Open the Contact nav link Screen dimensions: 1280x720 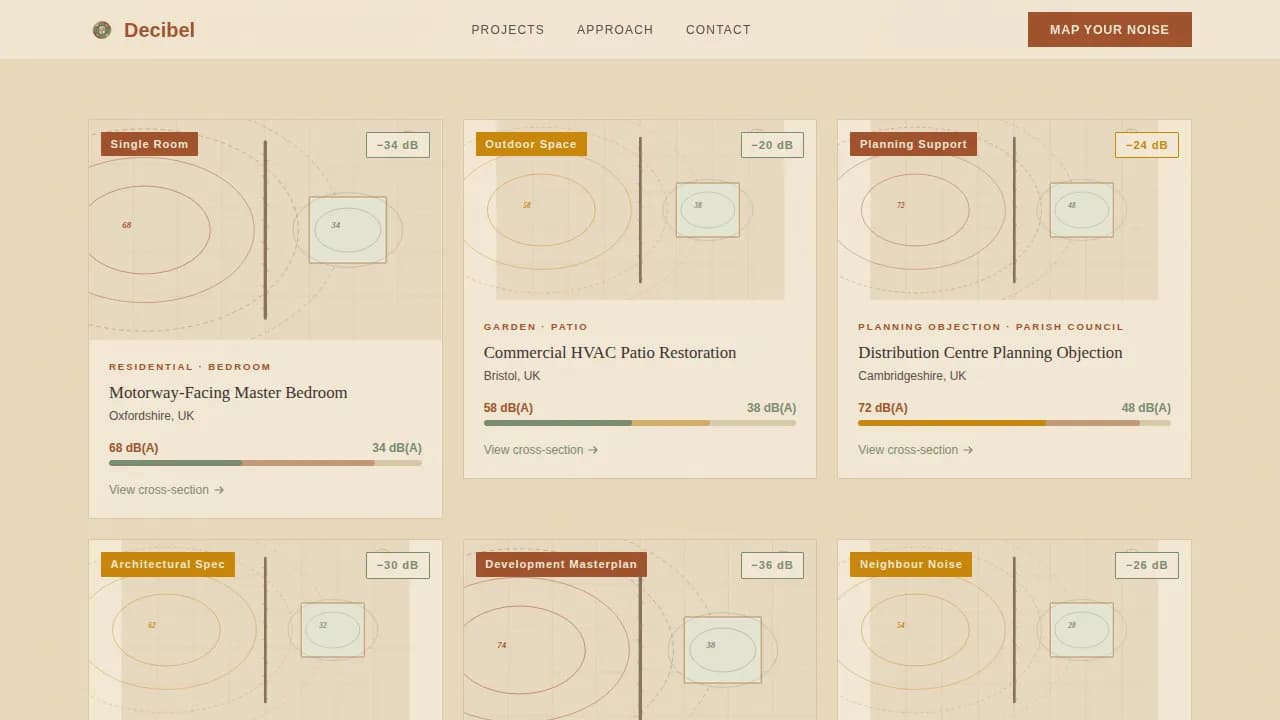(718, 30)
